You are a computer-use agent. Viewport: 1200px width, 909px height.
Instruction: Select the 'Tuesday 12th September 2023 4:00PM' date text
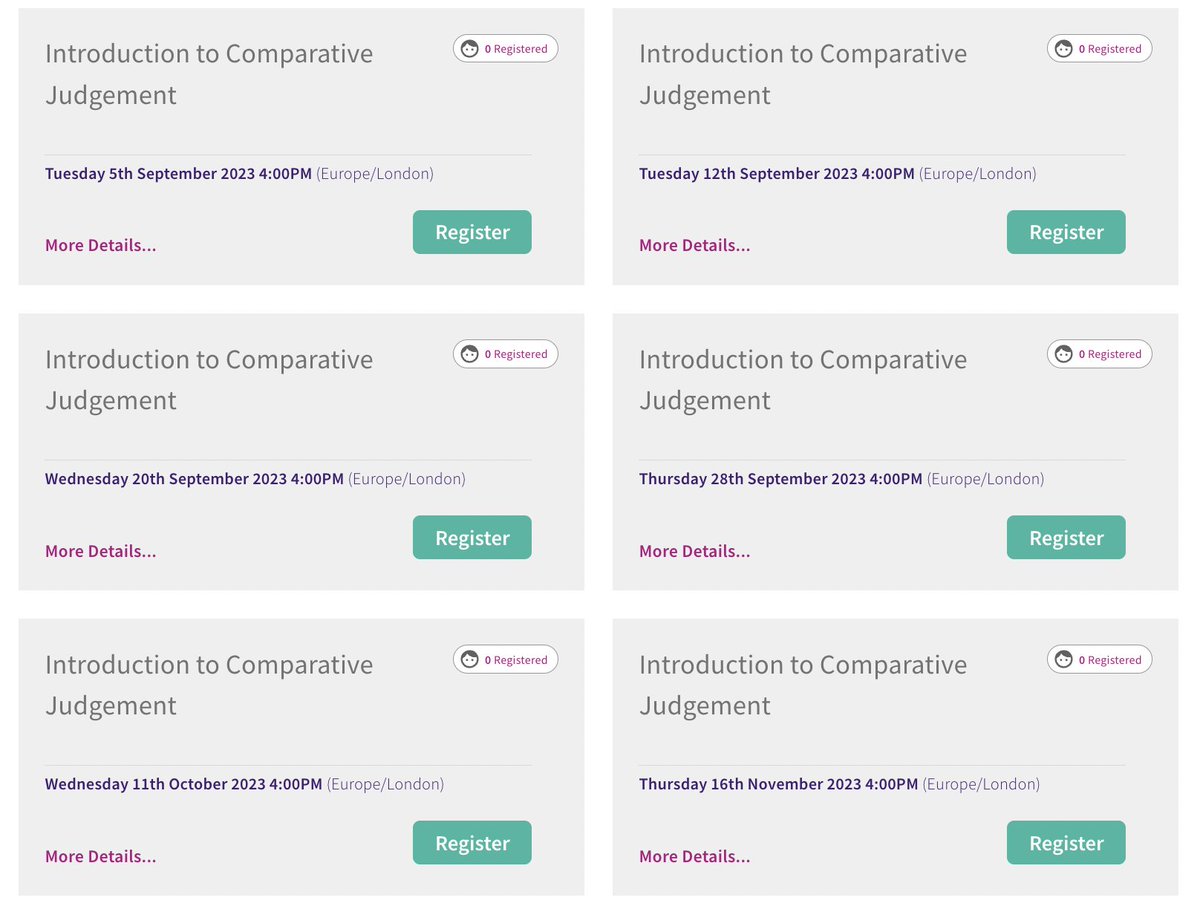pos(777,174)
